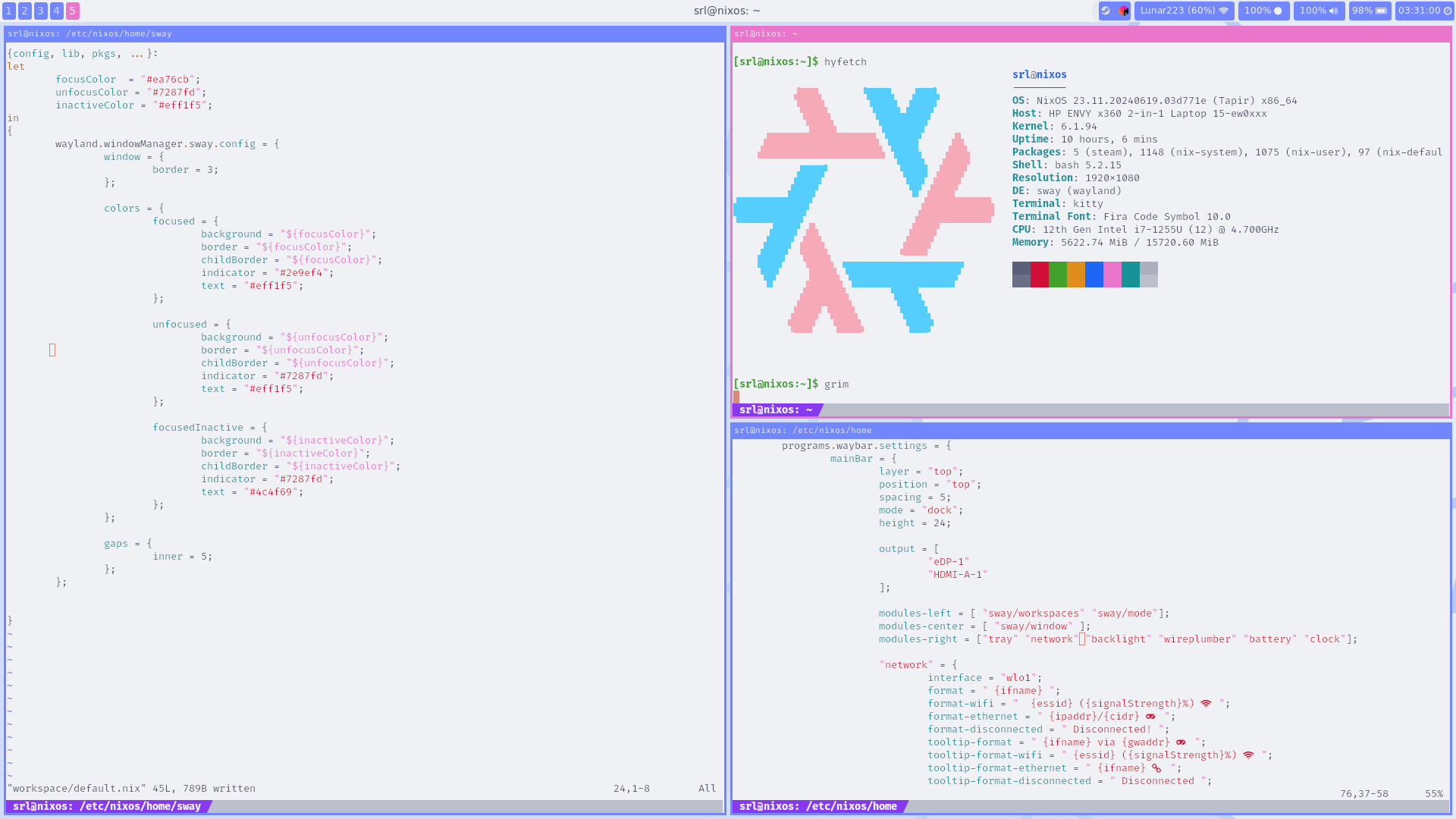Click the "HDMI-A-1" output entry

click(x=958, y=574)
